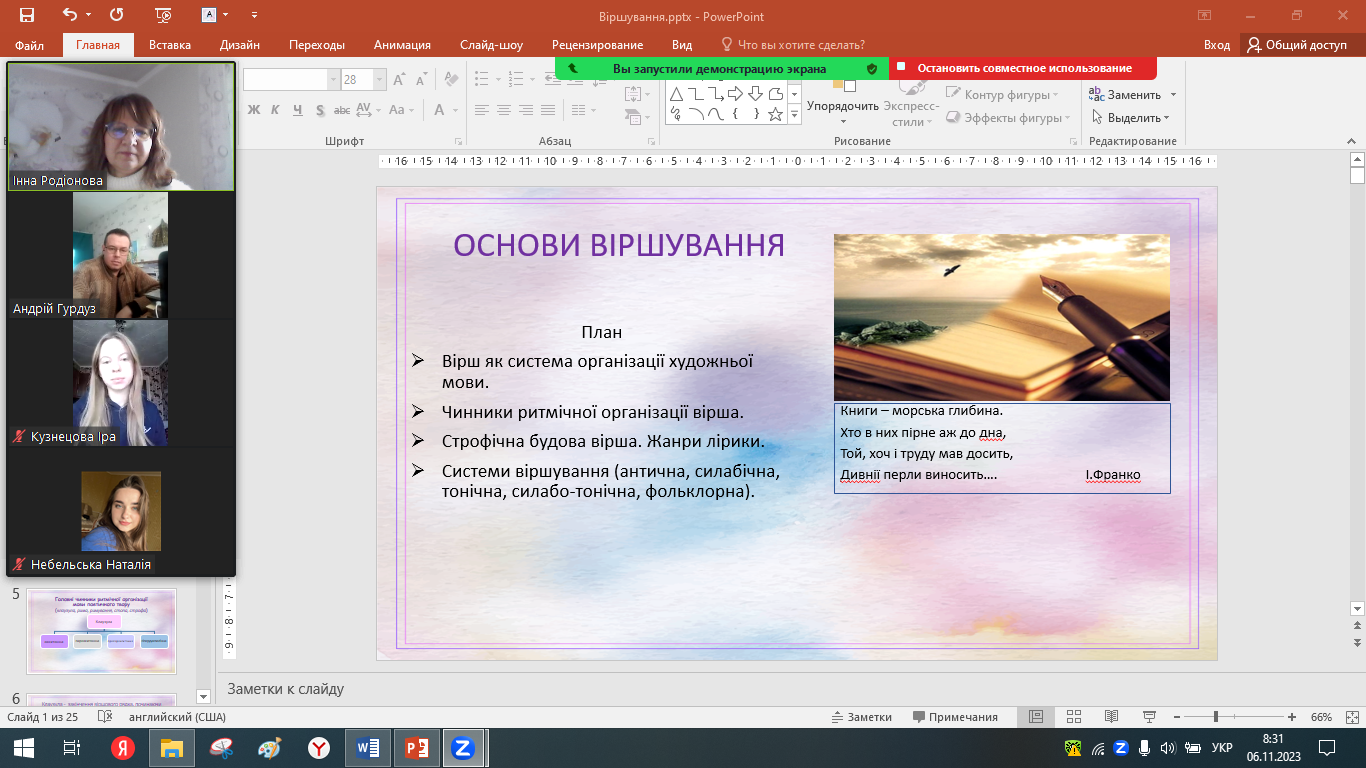
Task: Click the Save icon in quick access toolbar
Action: click(x=26, y=15)
